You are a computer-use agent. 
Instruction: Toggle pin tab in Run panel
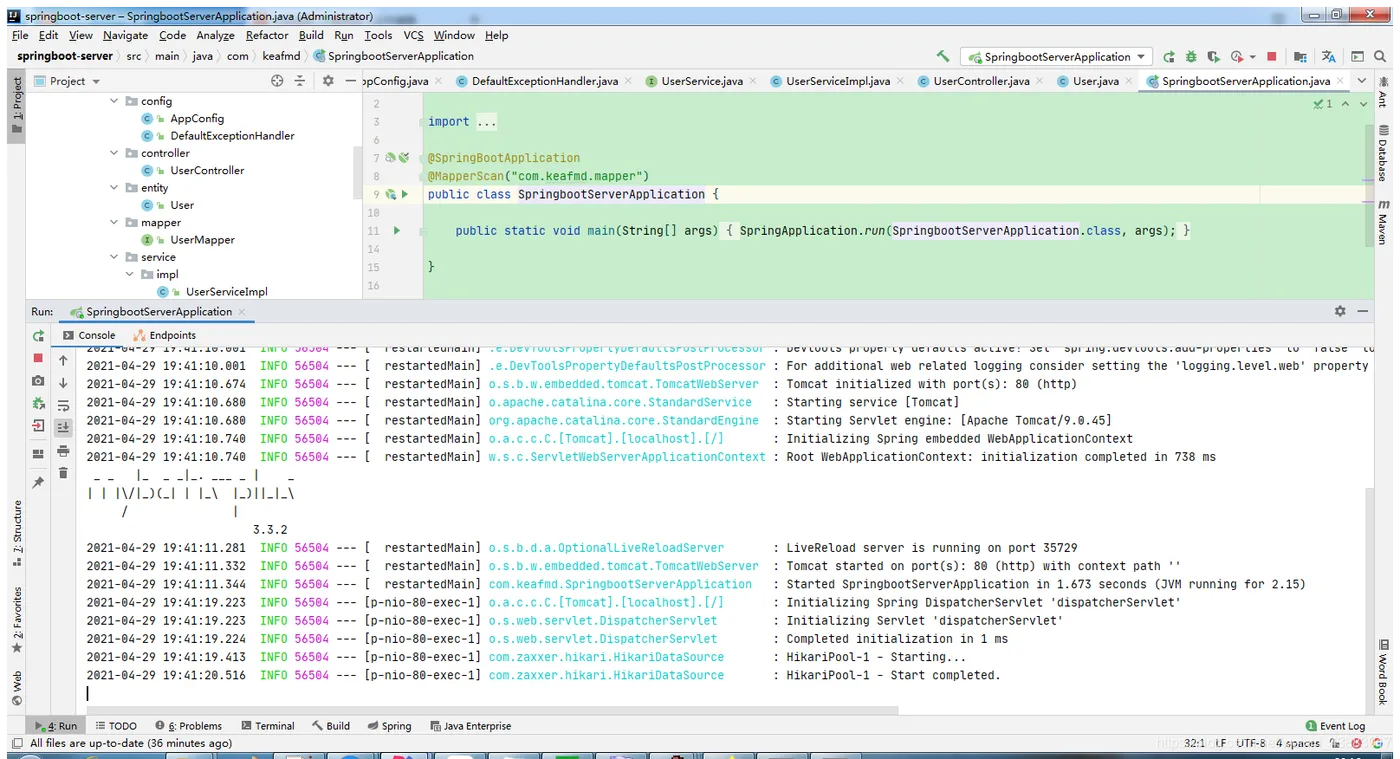38,482
